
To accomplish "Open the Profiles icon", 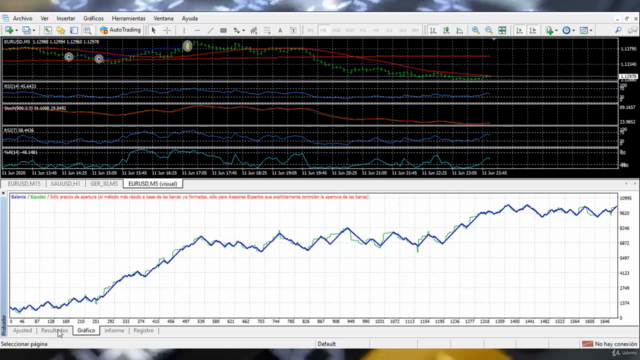I will 26,30.
